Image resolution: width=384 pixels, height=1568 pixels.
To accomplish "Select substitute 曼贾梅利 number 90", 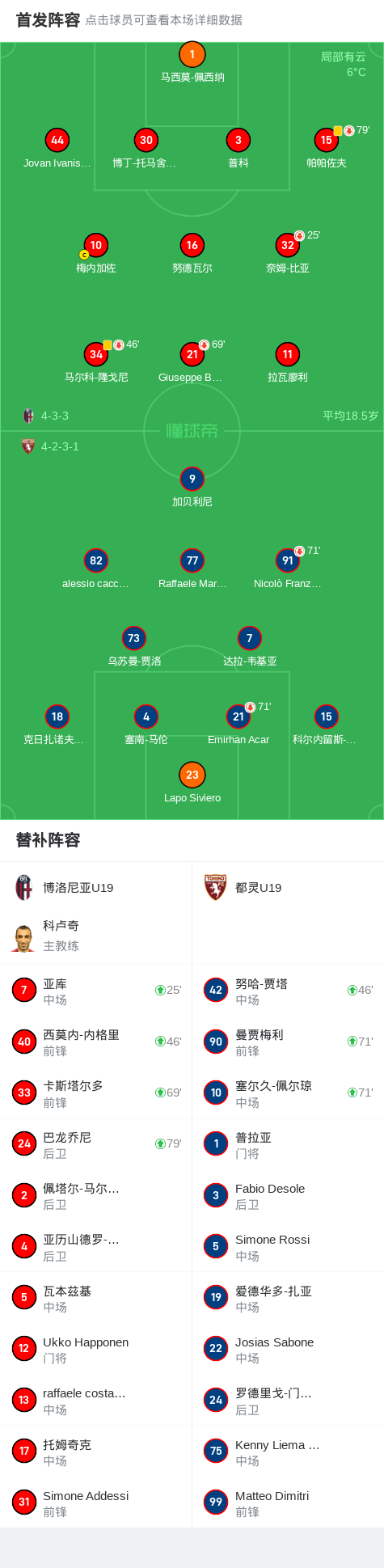I will coord(288,1042).
